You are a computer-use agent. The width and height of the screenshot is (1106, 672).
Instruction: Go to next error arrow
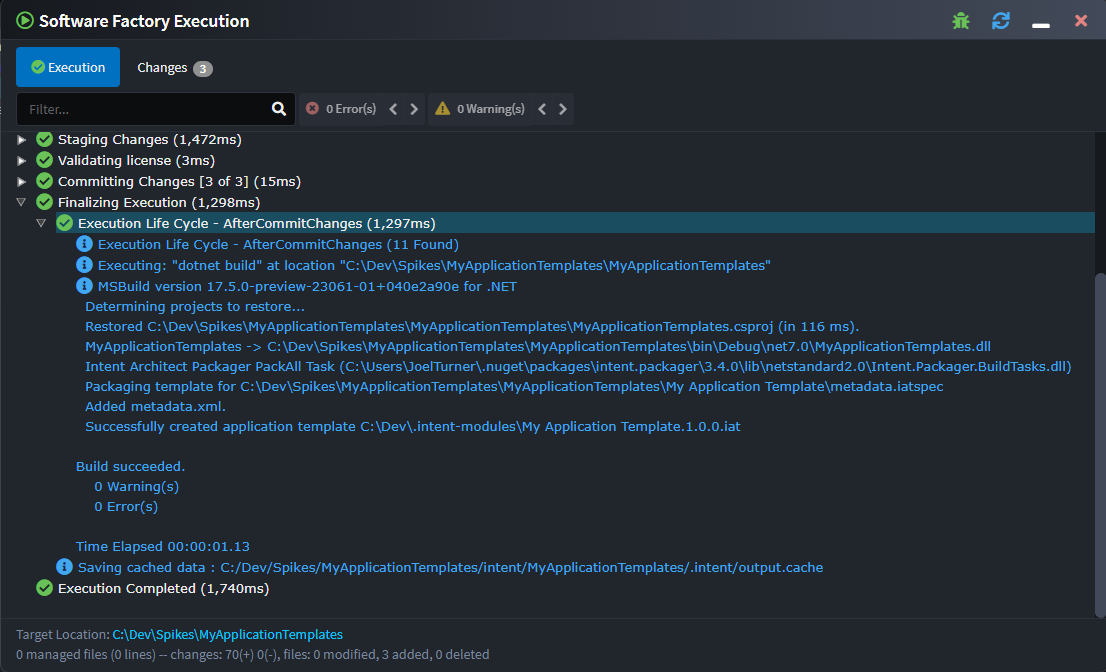[x=414, y=109]
